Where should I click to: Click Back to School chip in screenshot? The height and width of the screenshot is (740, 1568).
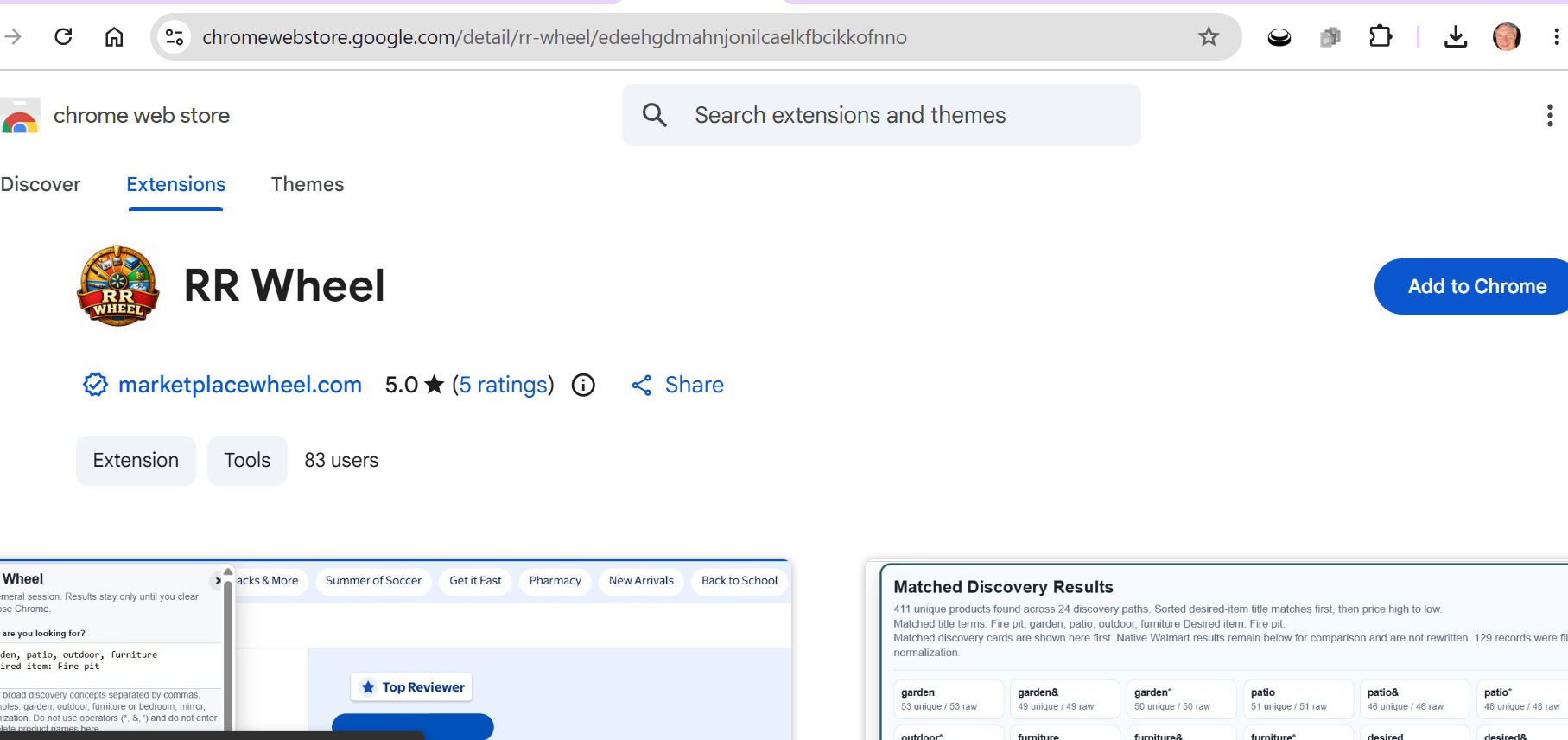click(740, 581)
